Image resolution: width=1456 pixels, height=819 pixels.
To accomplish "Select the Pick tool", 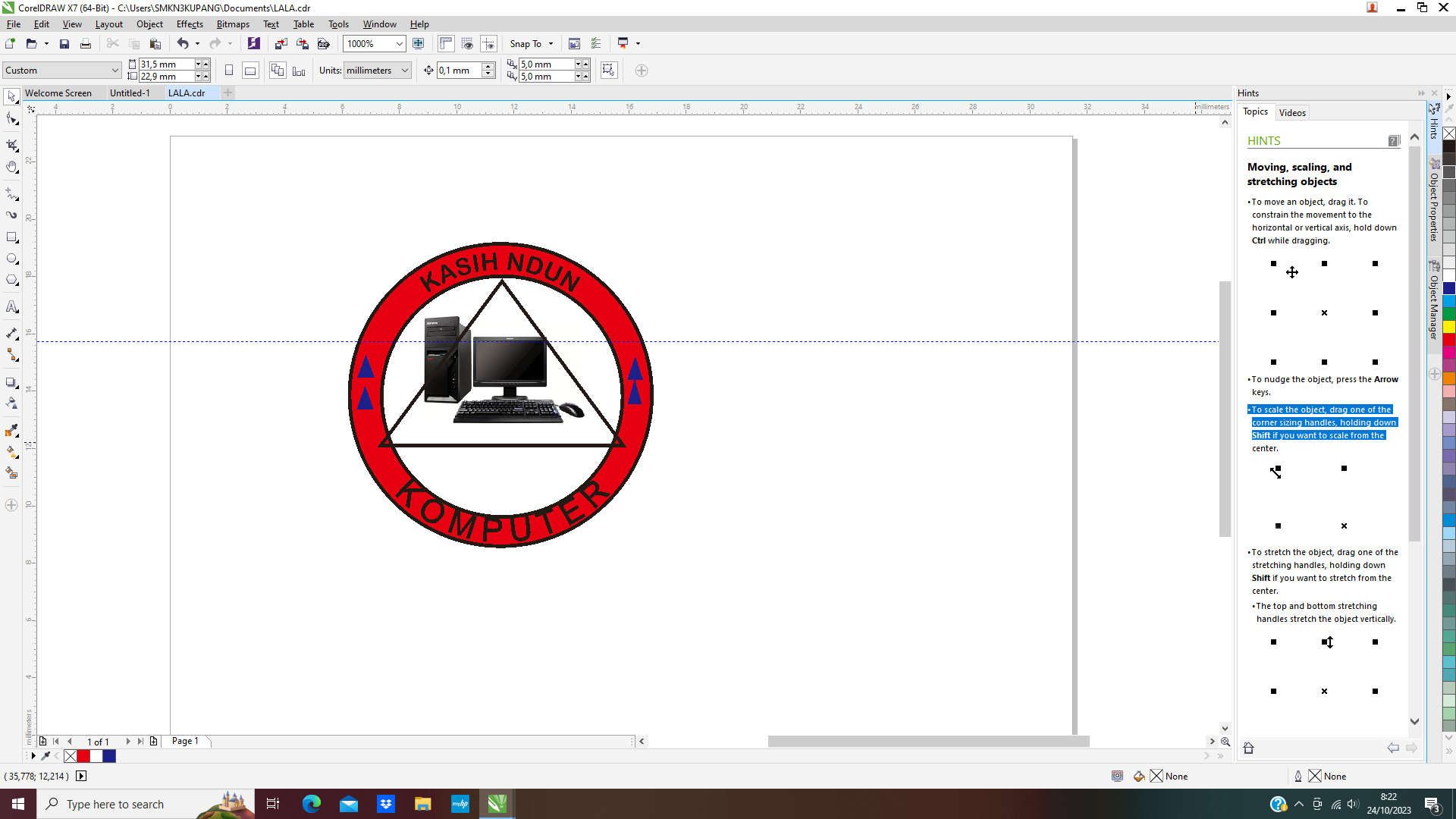I will pos(11,97).
